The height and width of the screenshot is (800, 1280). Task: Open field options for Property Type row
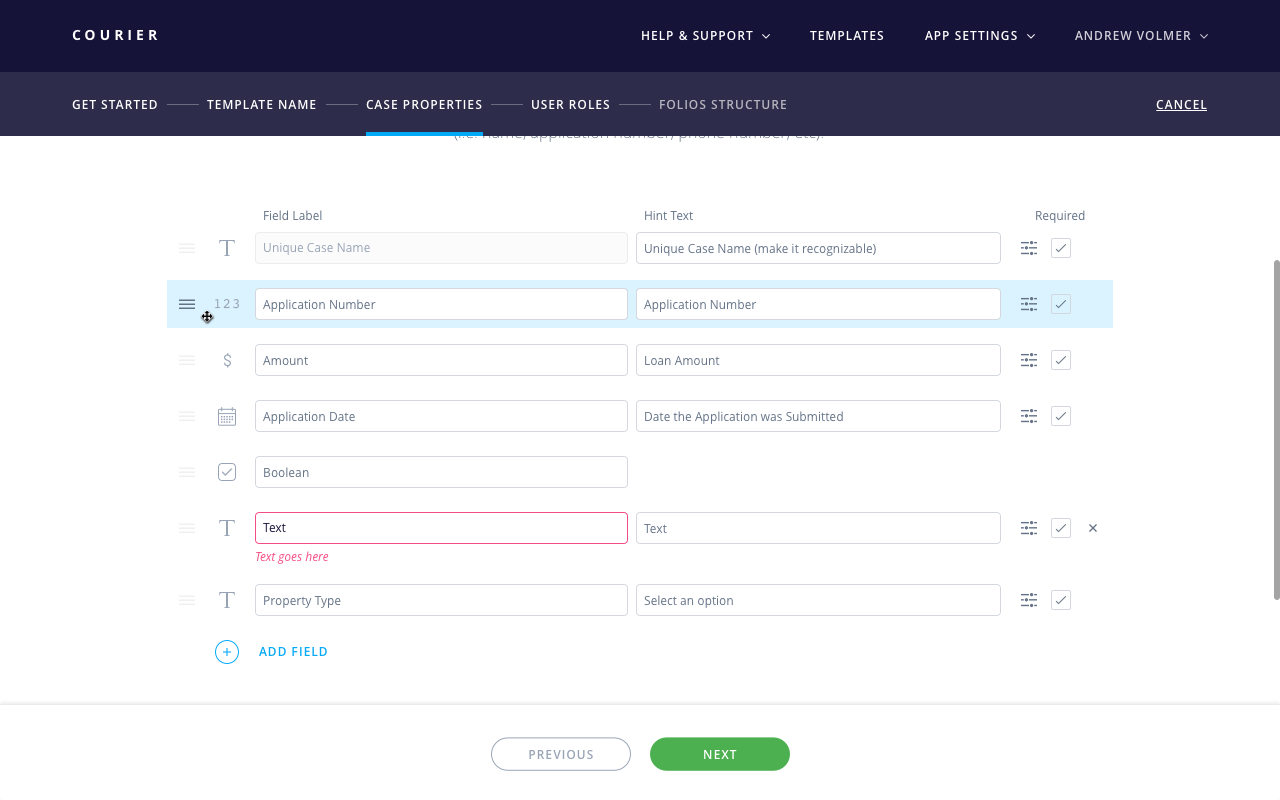coord(1028,600)
